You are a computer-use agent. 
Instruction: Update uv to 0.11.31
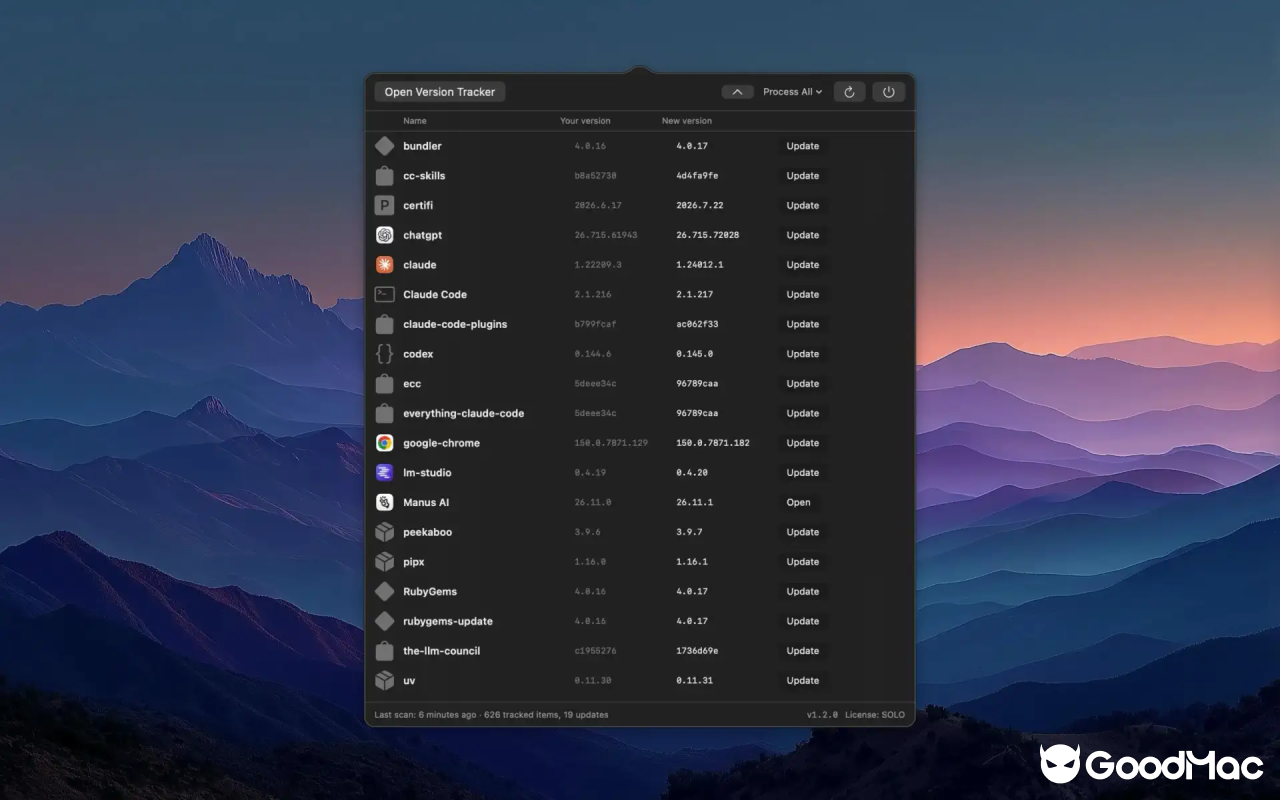click(803, 680)
